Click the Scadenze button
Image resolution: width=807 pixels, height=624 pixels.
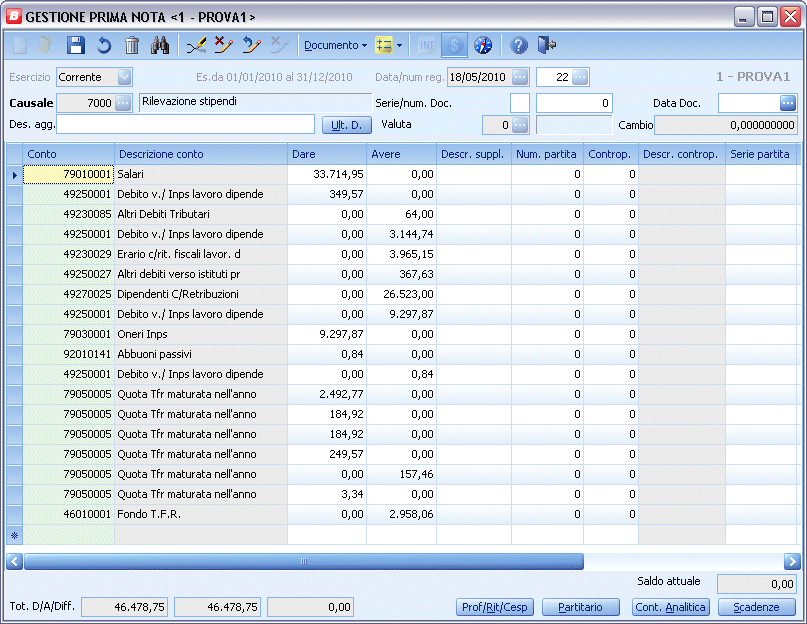tap(756, 607)
